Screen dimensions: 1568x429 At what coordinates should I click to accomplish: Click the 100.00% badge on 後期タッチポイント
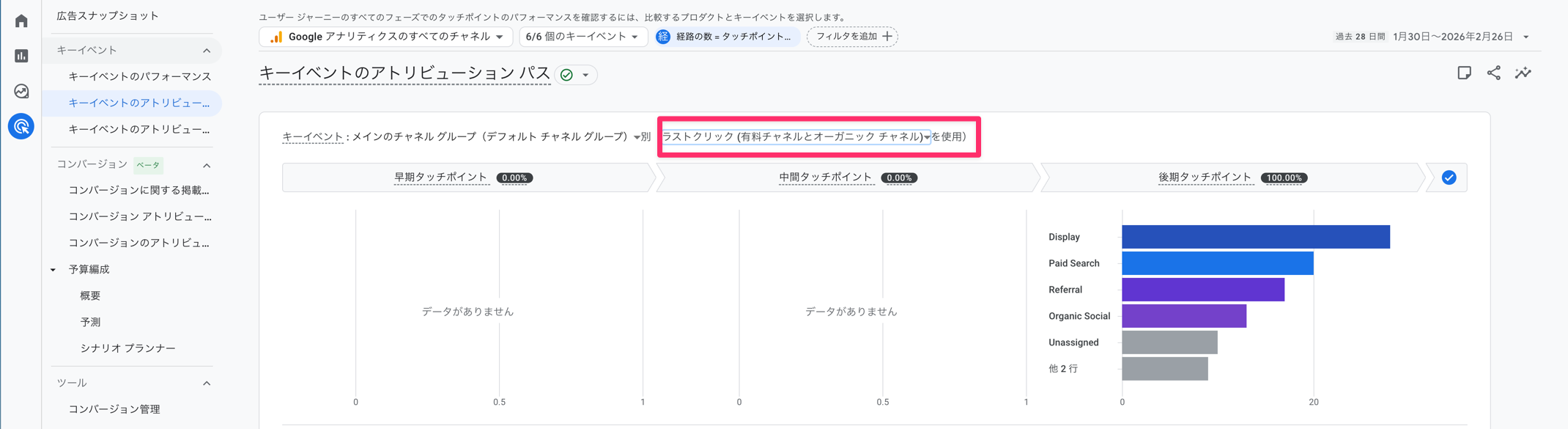pos(1284,177)
